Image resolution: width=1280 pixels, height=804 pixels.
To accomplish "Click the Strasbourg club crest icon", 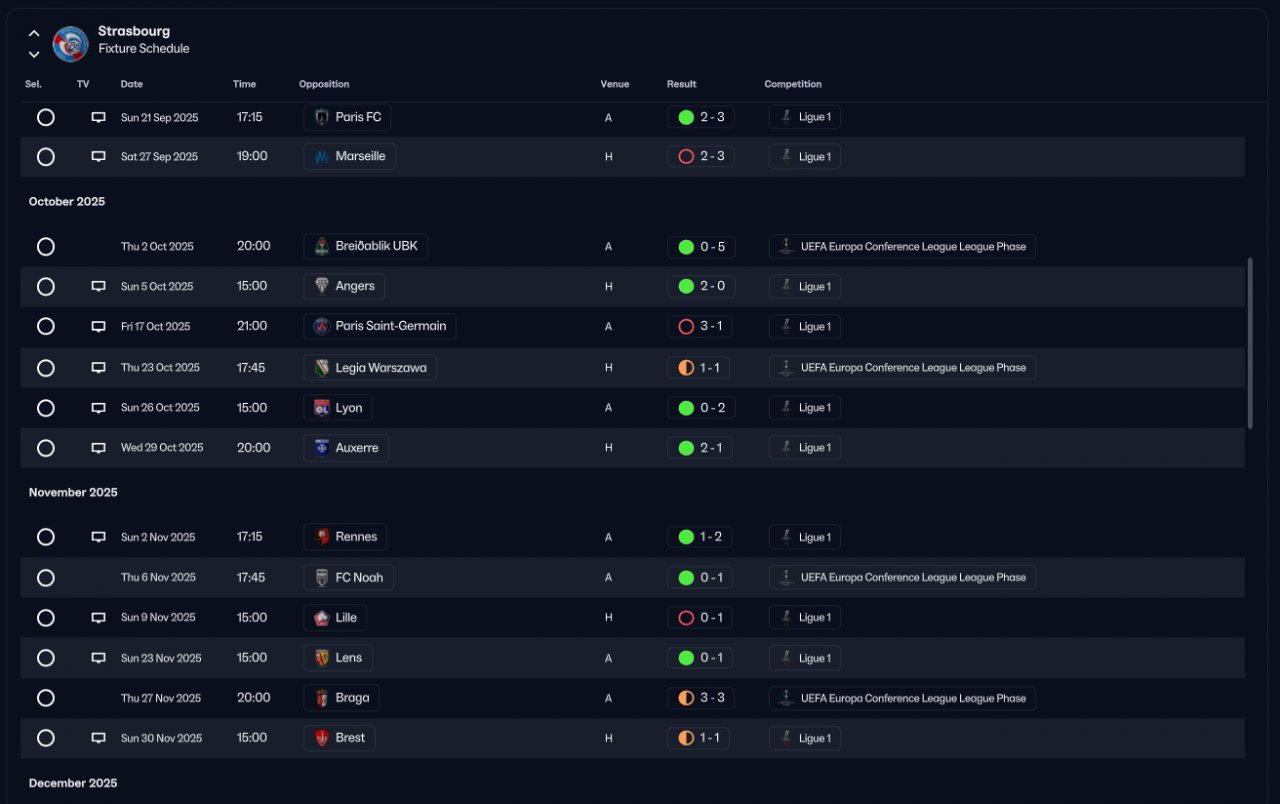I will tap(71, 44).
